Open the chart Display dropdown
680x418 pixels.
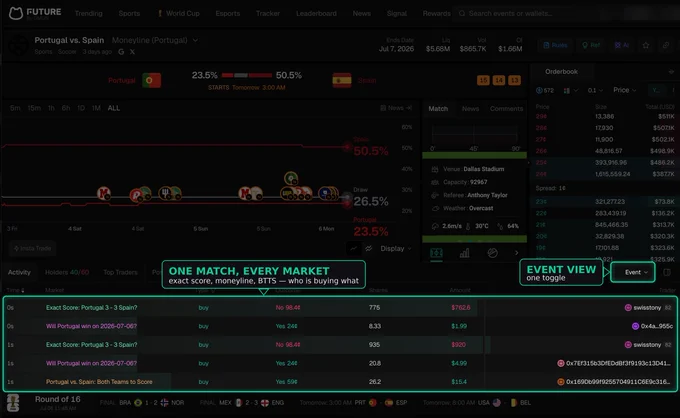click(x=396, y=248)
